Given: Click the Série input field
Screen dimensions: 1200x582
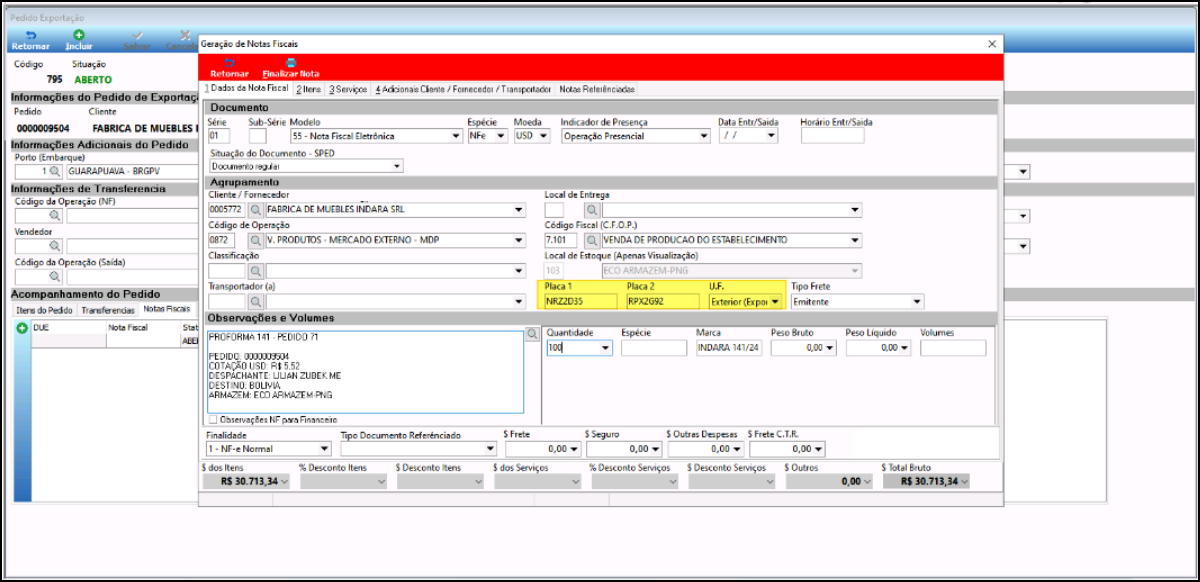Looking at the screenshot, I should click(219, 136).
